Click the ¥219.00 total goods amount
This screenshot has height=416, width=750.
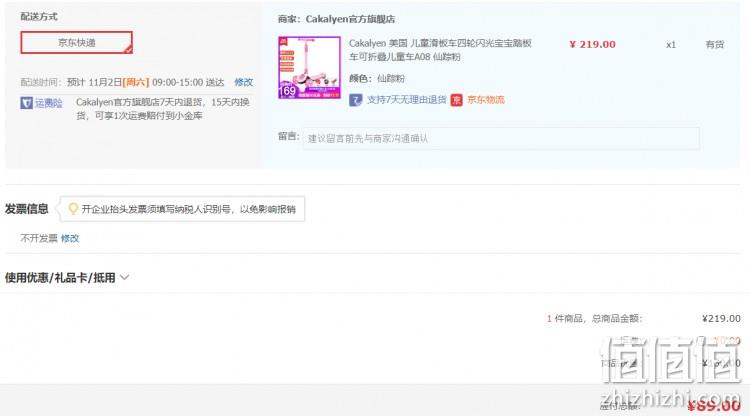click(721, 318)
